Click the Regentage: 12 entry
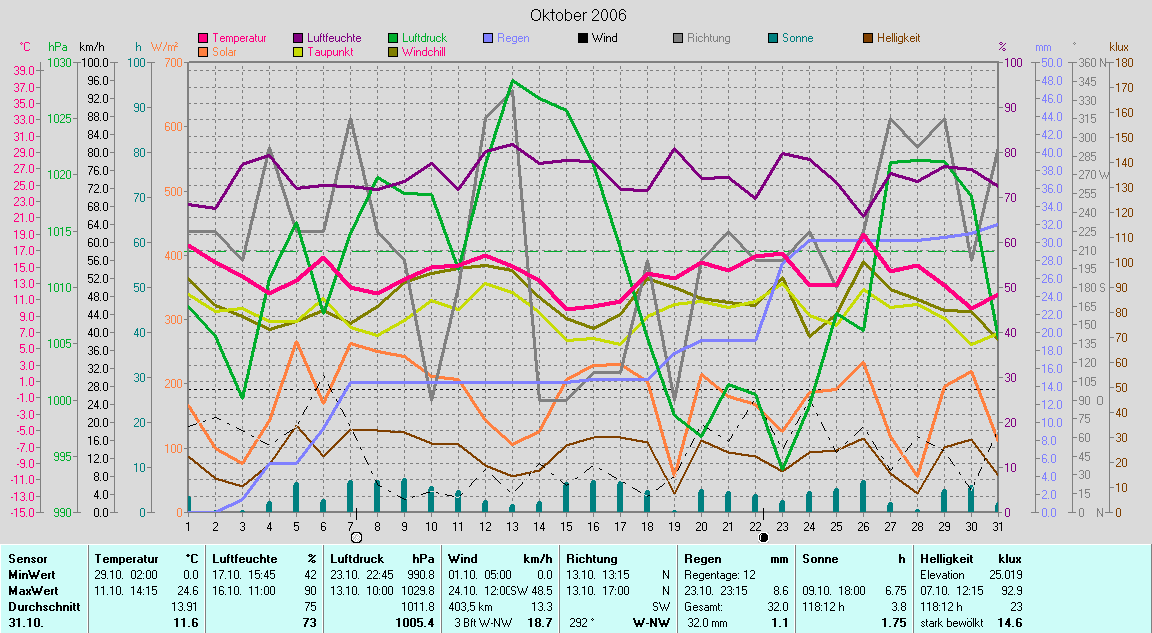 (x=719, y=575)
